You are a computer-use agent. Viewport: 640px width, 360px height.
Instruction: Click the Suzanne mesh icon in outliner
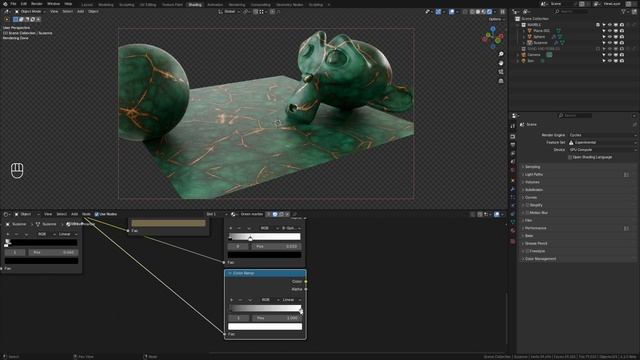pyautogui.click(x=529, y=42)
